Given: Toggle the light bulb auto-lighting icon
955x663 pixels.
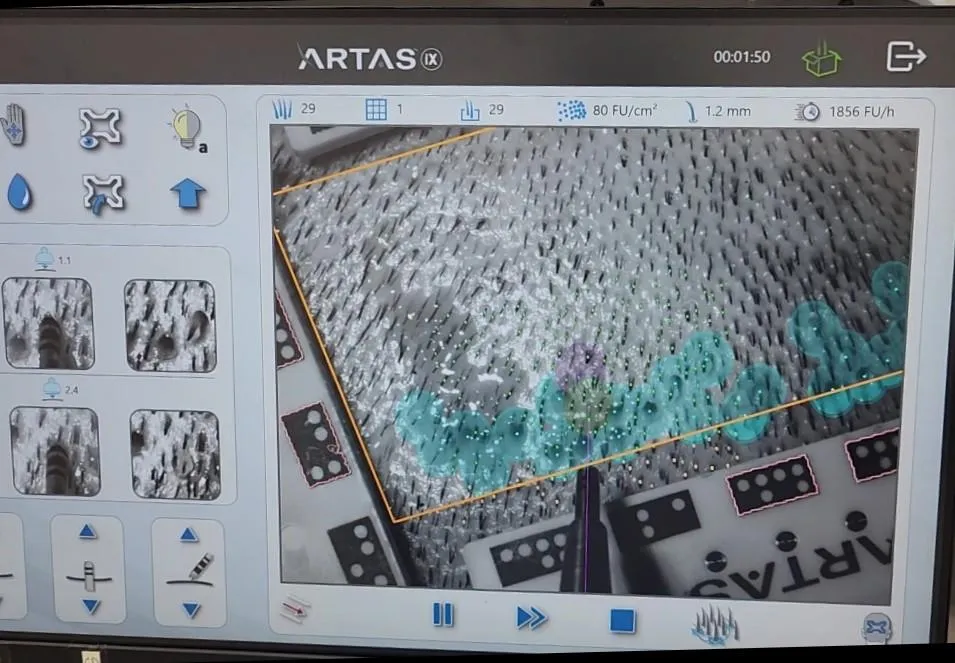Looking at the screenshot, I should click(x=188, y=130).
